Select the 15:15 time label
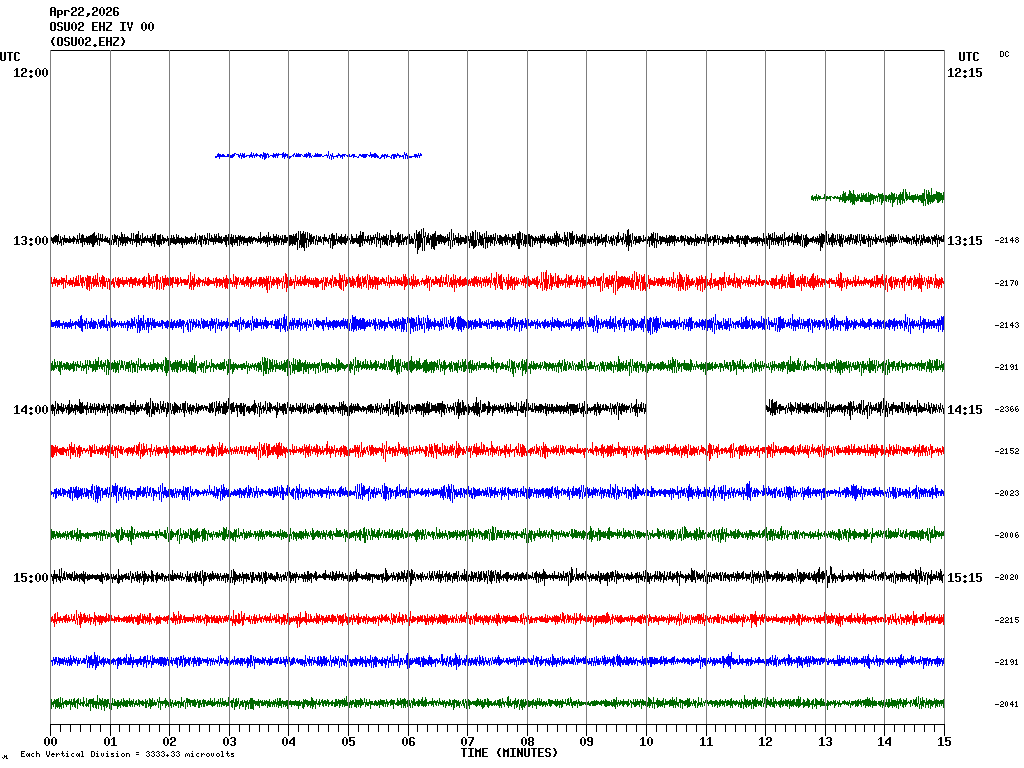1024x768 pixels. tap(965, 577)
